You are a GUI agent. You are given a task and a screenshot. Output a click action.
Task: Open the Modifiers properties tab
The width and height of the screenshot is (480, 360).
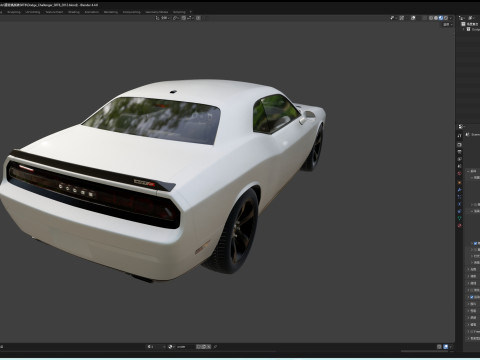point(460,190)
